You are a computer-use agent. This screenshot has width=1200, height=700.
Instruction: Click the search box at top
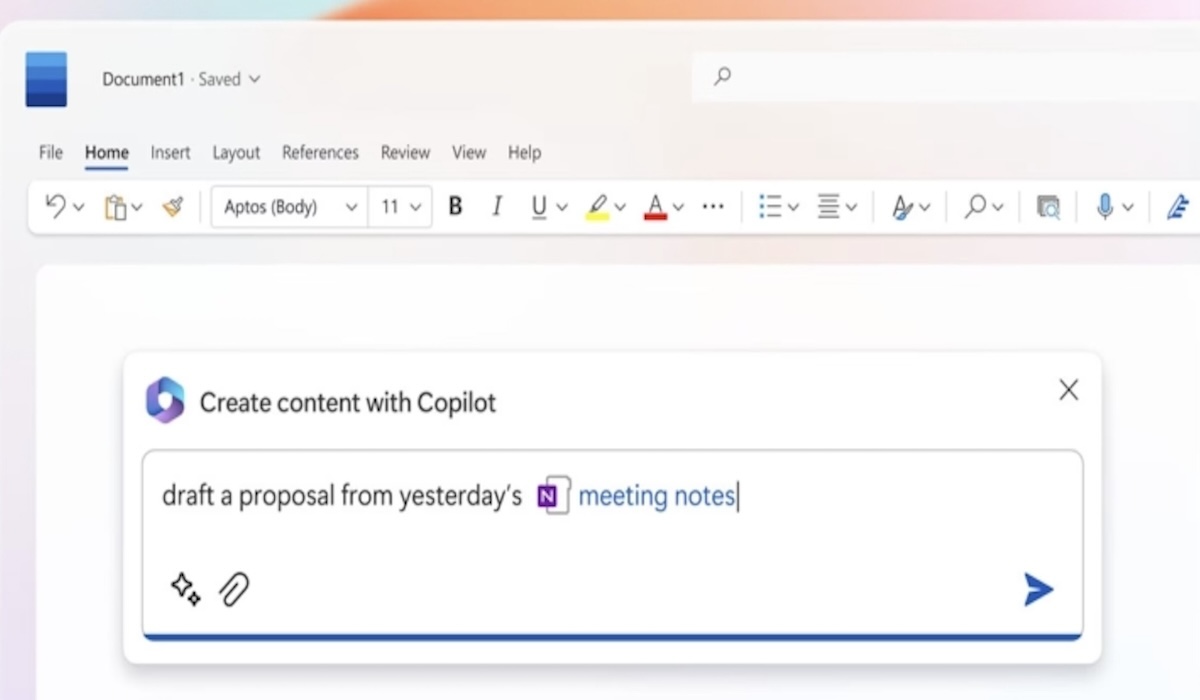(946, 76)
